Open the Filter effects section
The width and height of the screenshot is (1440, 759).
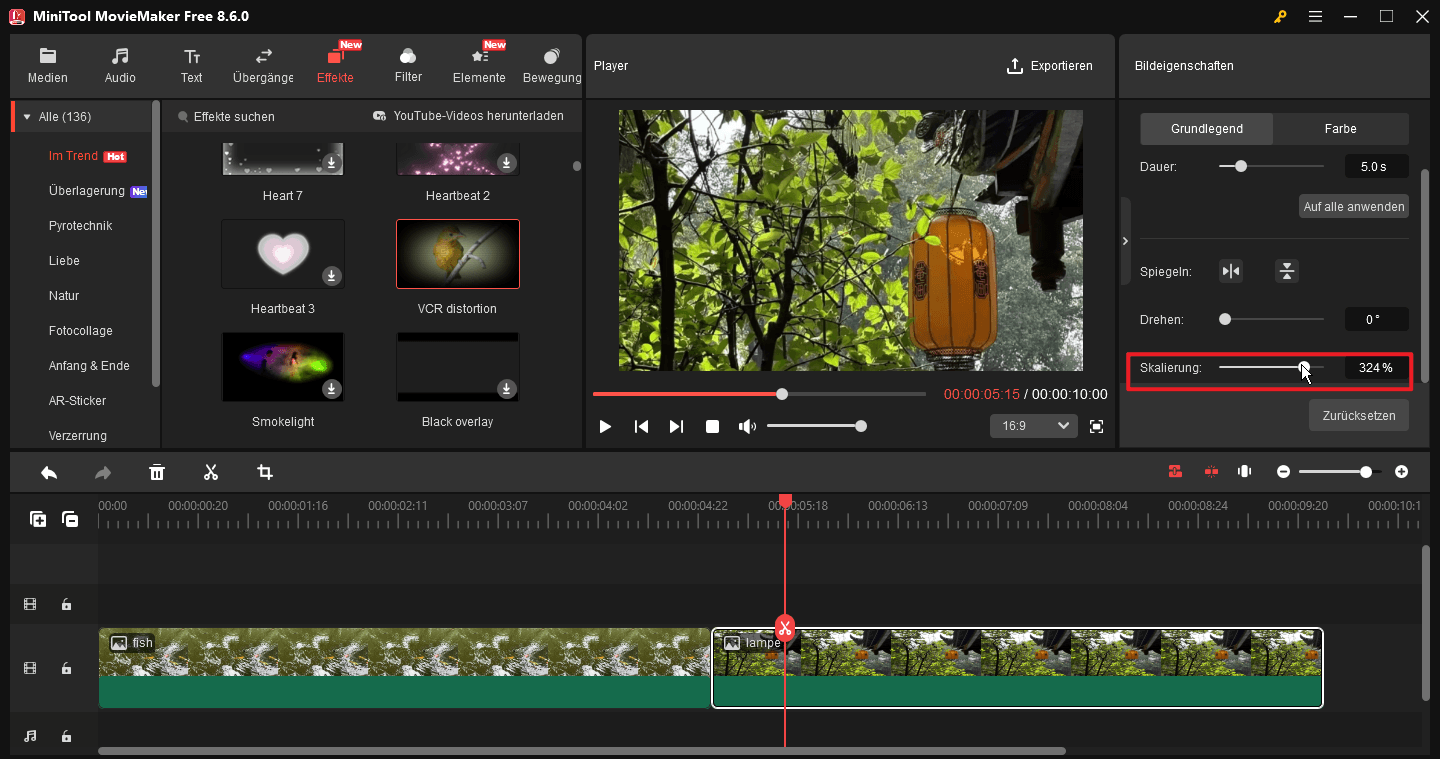click(x=407, y=65)
